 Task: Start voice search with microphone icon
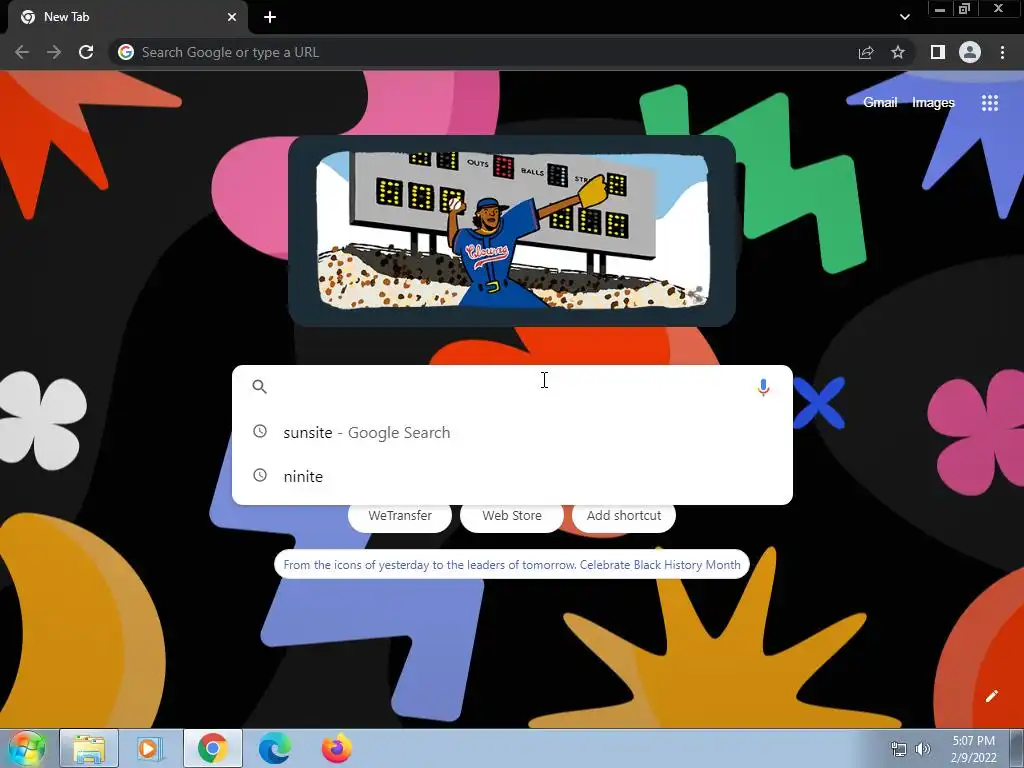pyautogui.click(x=763, y=387)
